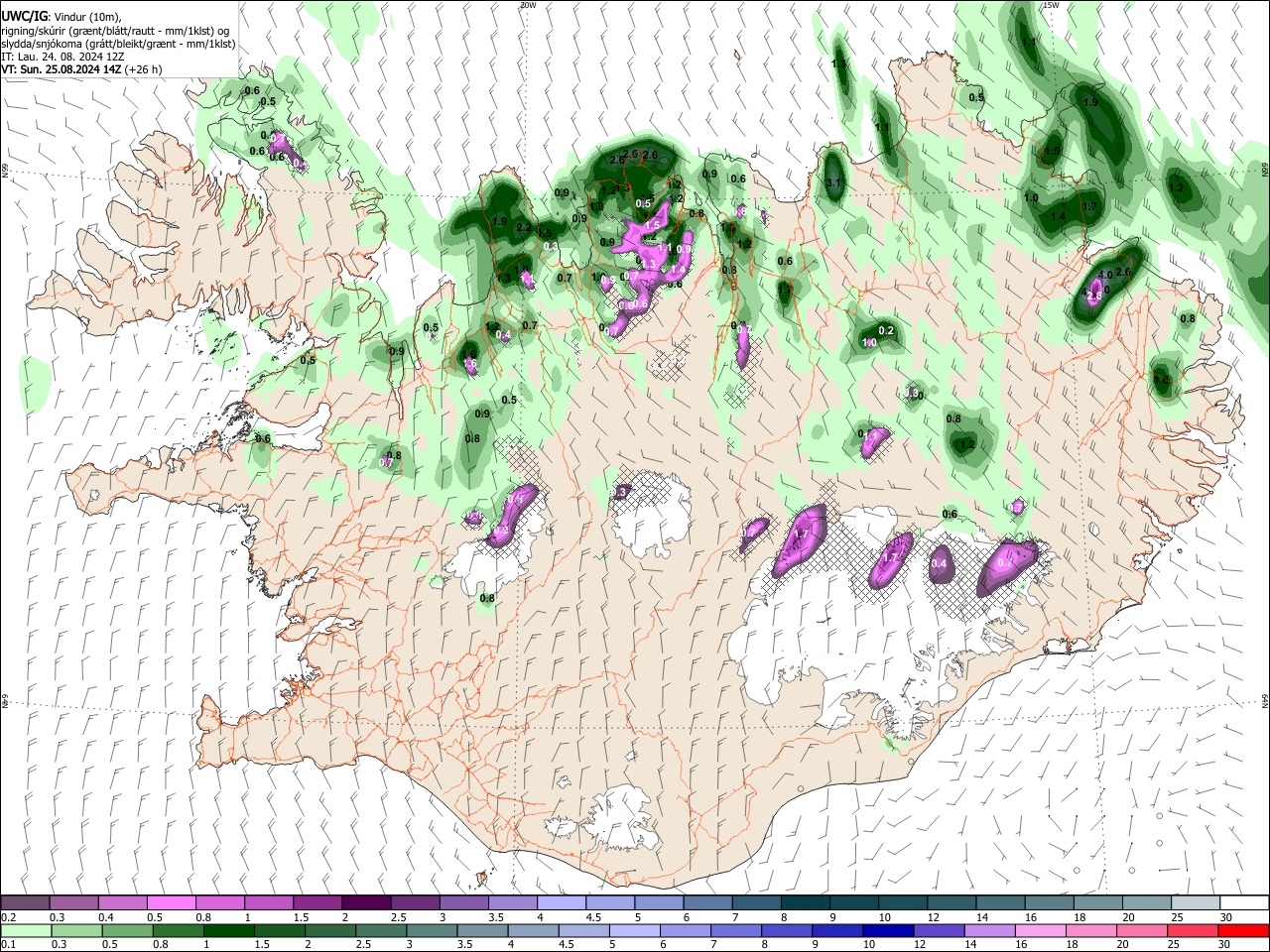
Task: Click the lavender snow swatch starting at 4
Action: 560,902
